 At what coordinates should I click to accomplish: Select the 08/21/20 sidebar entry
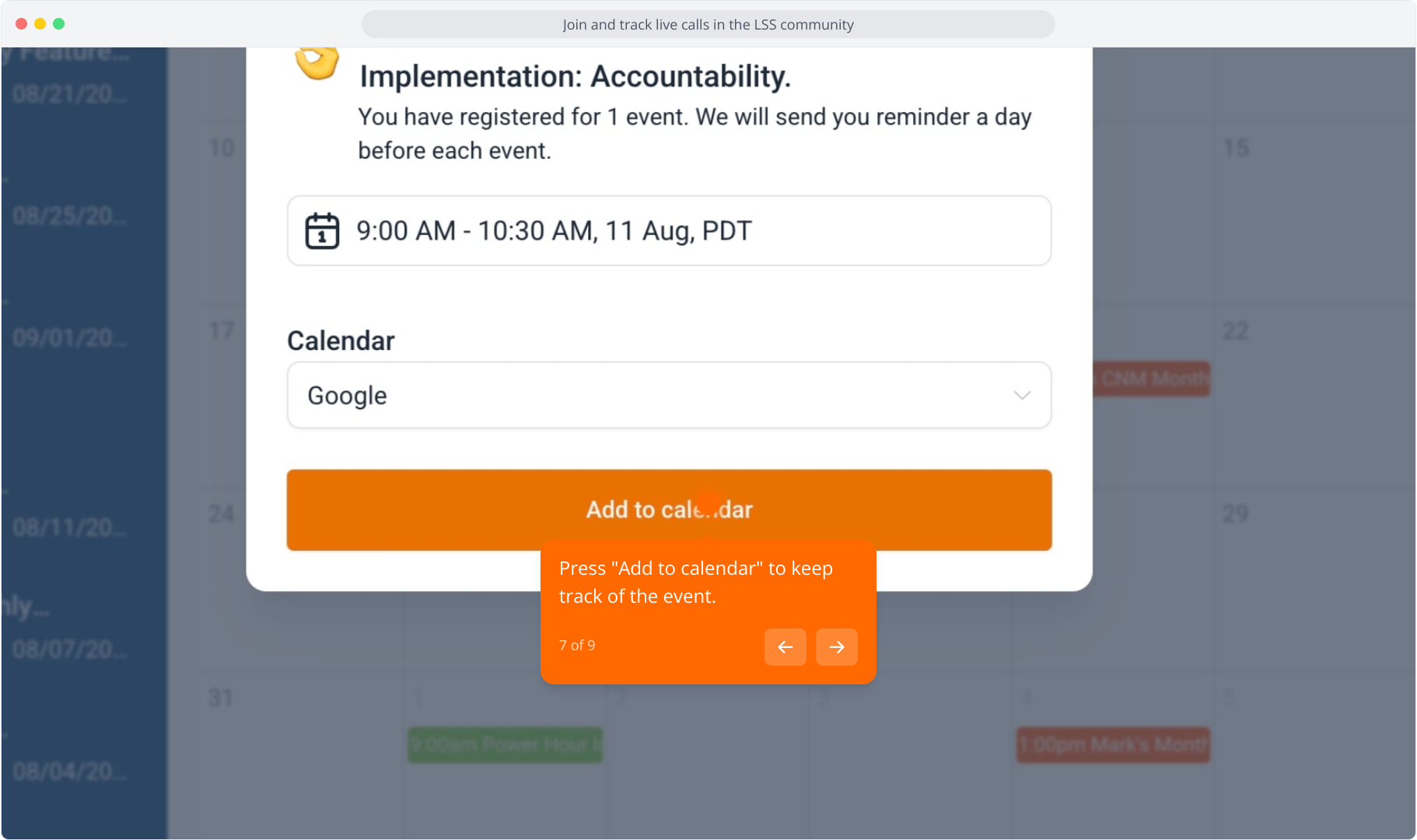[70, 94]
